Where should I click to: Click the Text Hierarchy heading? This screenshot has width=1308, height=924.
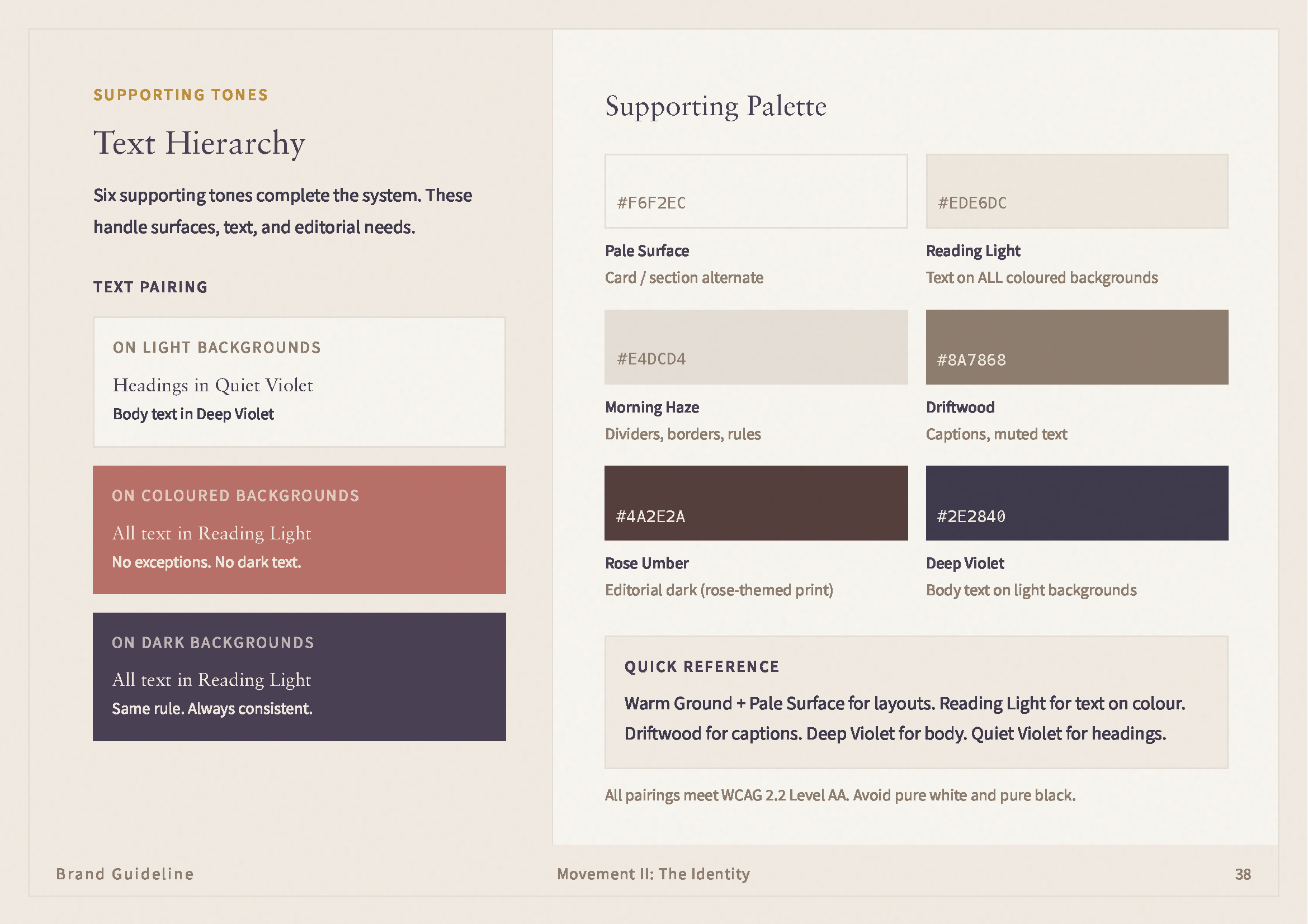(x=200, y=143)
